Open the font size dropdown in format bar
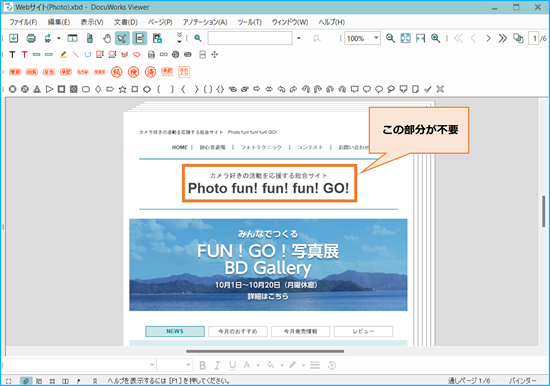The width and height of the screenshot is (550, 386). [188, 365]
